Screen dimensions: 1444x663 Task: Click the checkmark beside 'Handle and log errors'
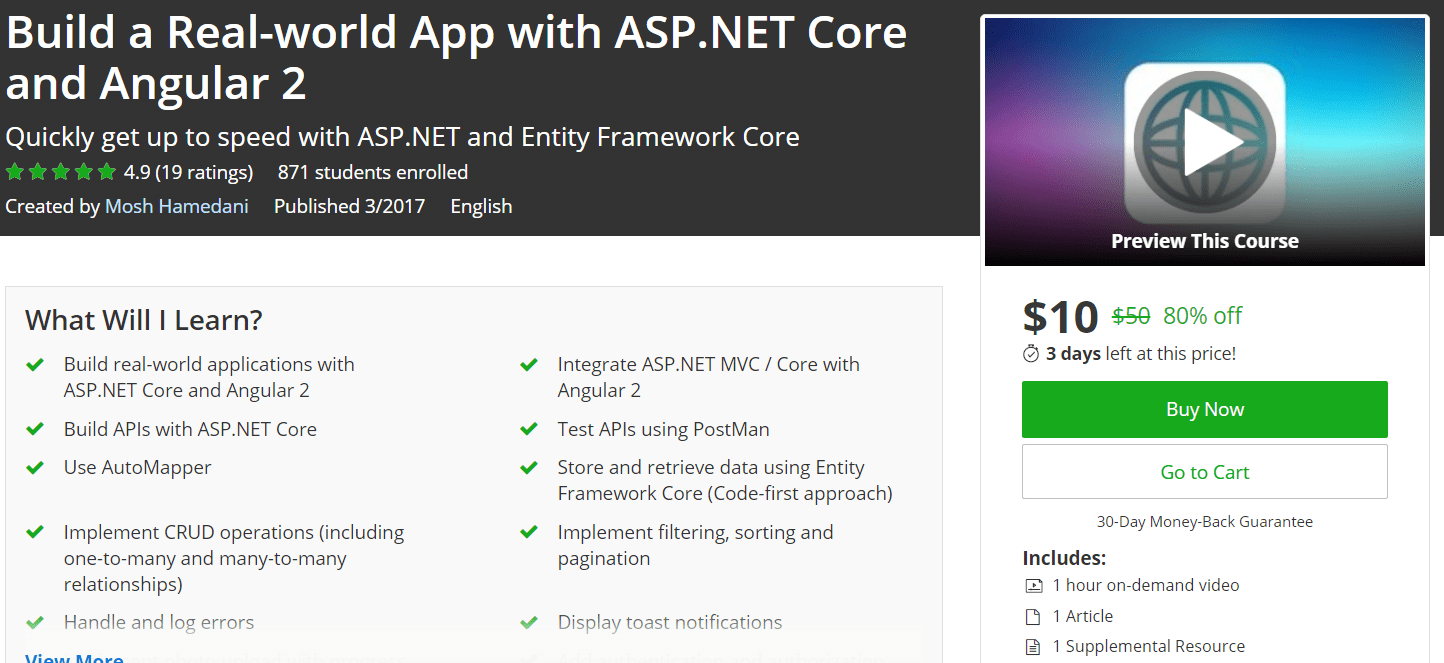[x=36, y=621]
